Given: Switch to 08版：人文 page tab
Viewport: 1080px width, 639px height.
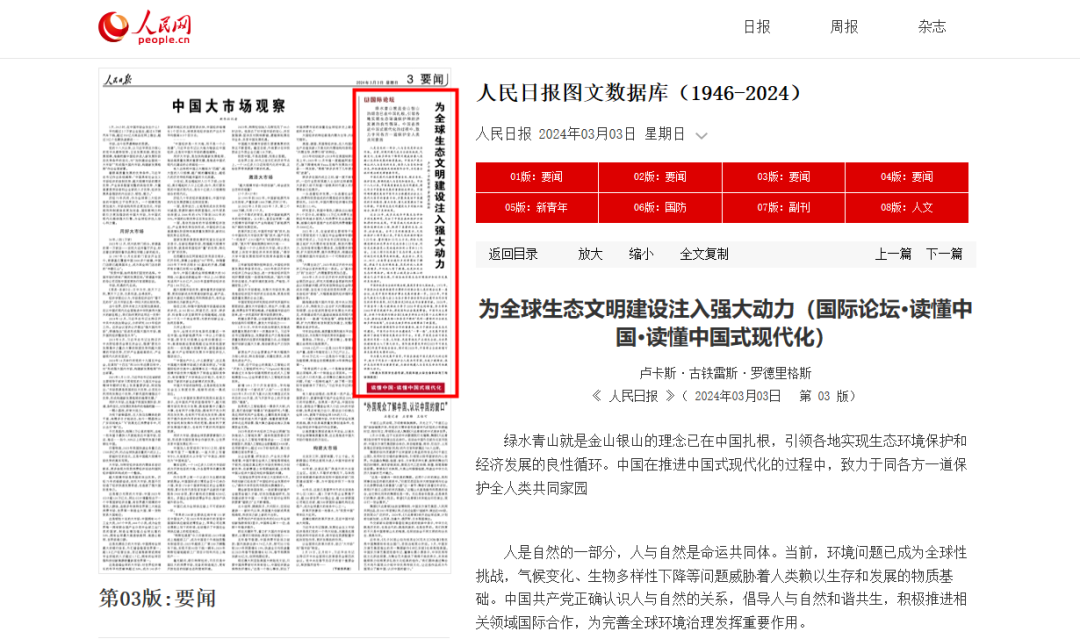Looking at the screenshot, I should pyautogui.click(x=906, y=207).
